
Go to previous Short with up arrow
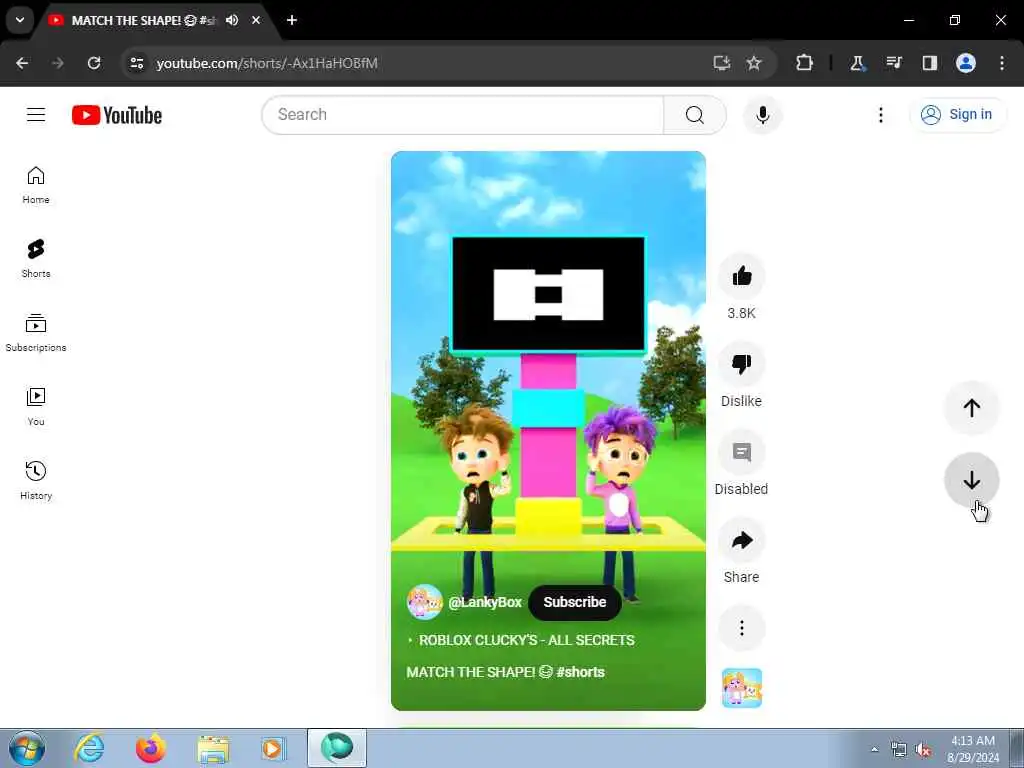pos(971,408)
